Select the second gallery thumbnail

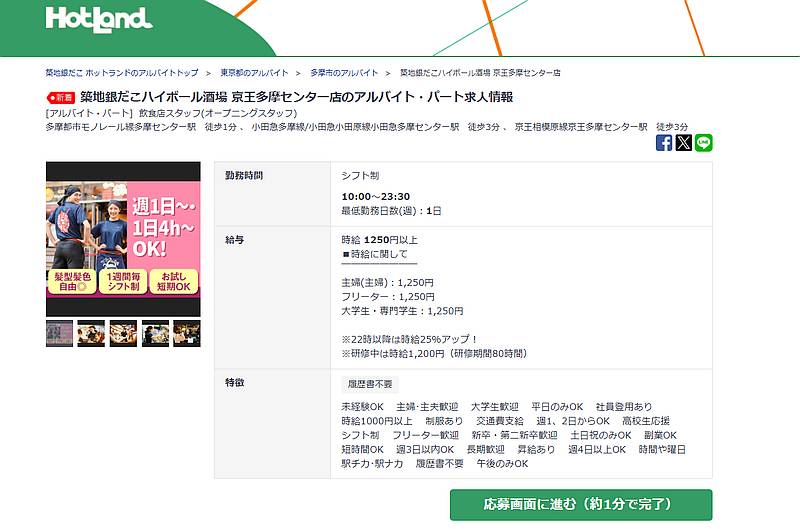[x=91, y=334]
